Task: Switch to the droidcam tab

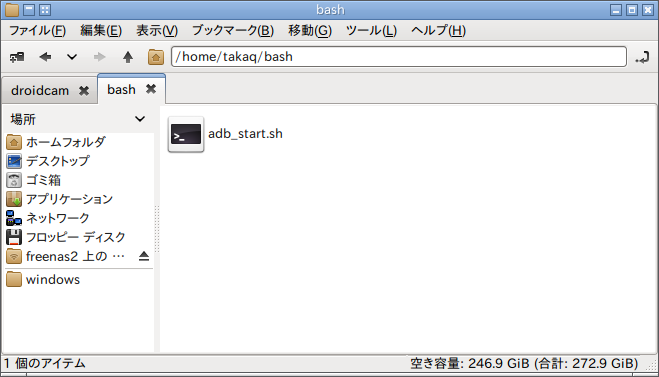Action: click(x=40, y=90)
